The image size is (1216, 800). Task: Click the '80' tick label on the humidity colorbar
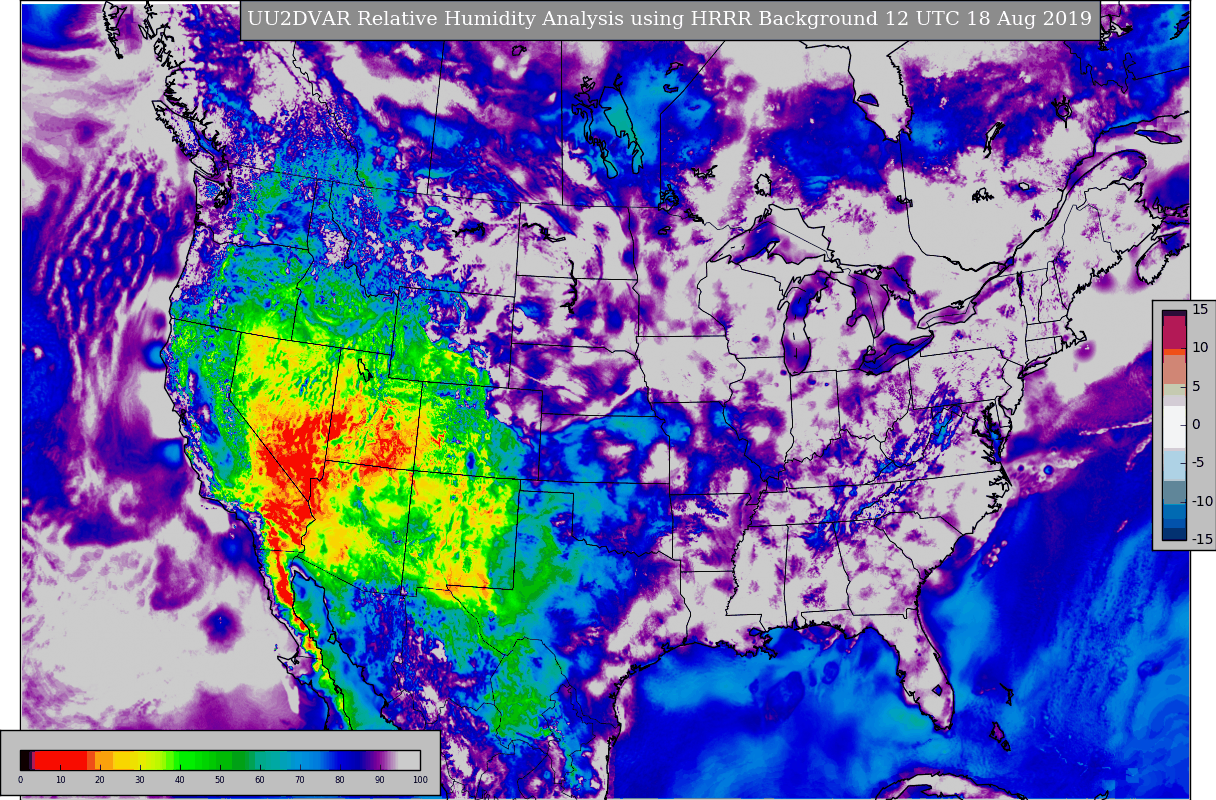[x=340, y=779]
